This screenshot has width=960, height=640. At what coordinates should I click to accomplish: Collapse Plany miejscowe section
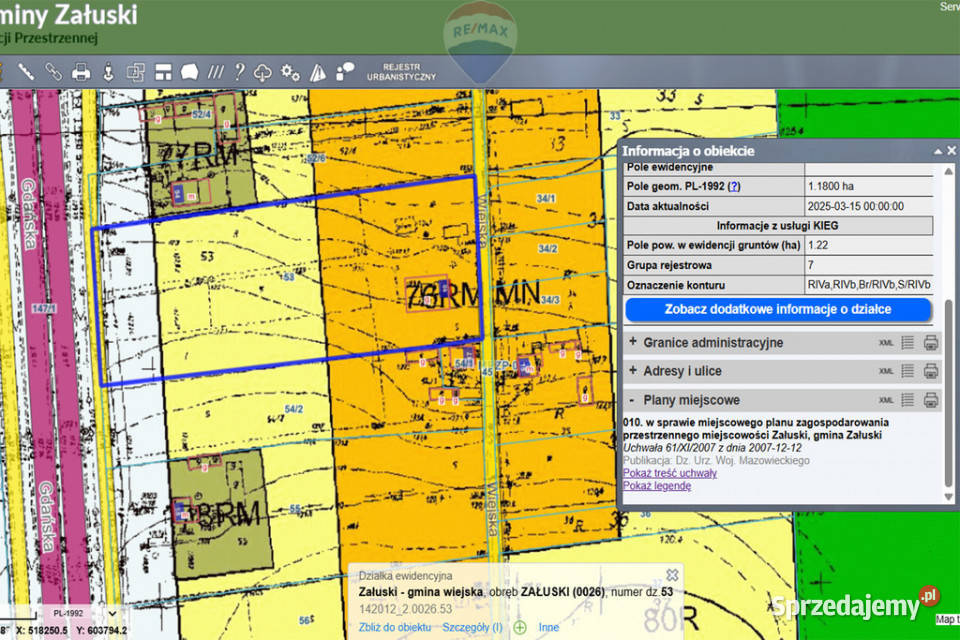[x=632, y=400]
